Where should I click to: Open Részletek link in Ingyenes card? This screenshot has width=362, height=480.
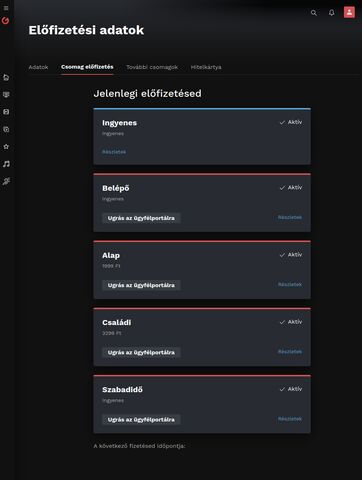[114, 152]
